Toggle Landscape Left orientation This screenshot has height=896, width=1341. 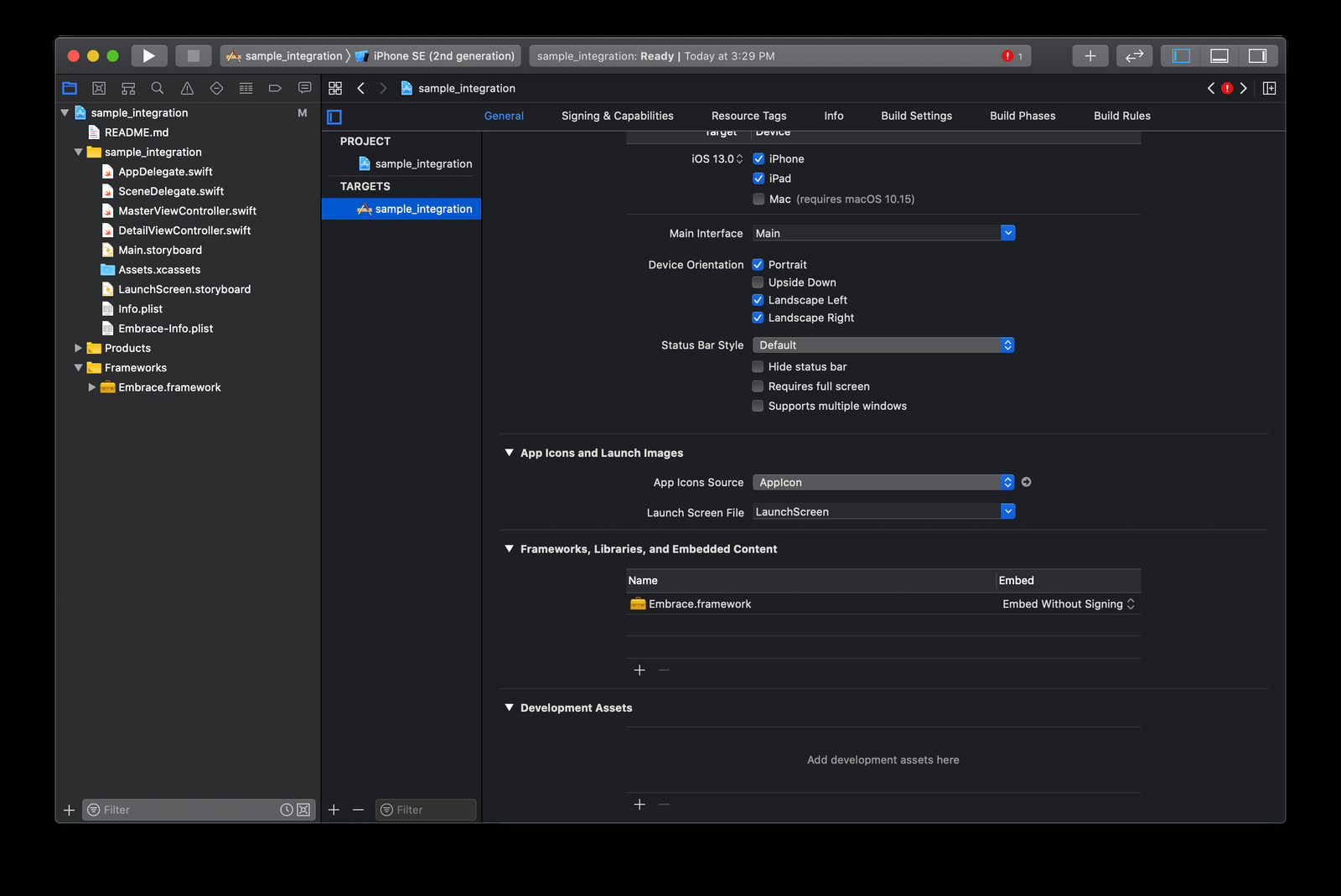pyautogui.click(x=758, y=300)
